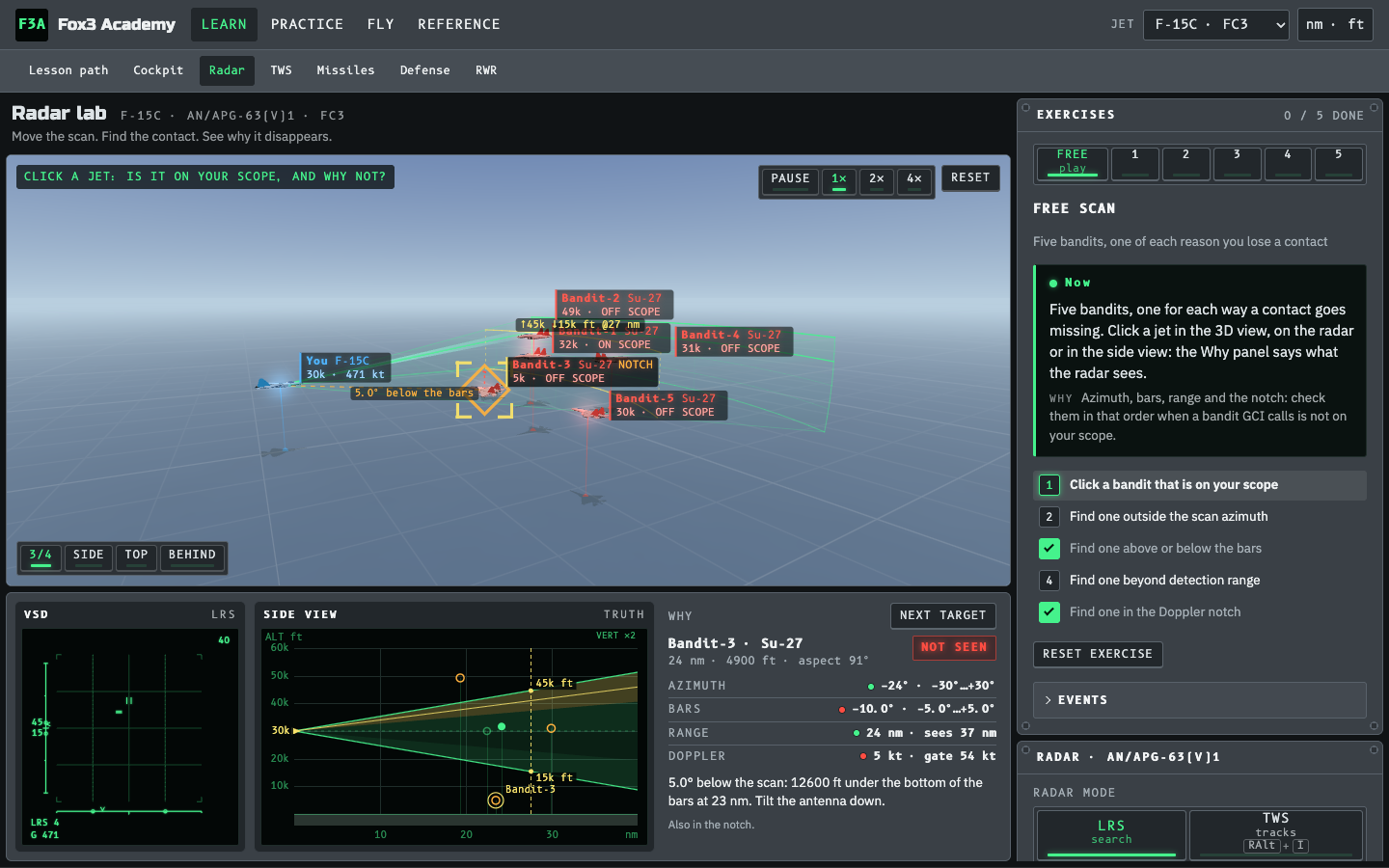This screenshot has width=1389, height=868.
Task: Select the FREE play exercise tab
Action: (x=1072, y=162)
